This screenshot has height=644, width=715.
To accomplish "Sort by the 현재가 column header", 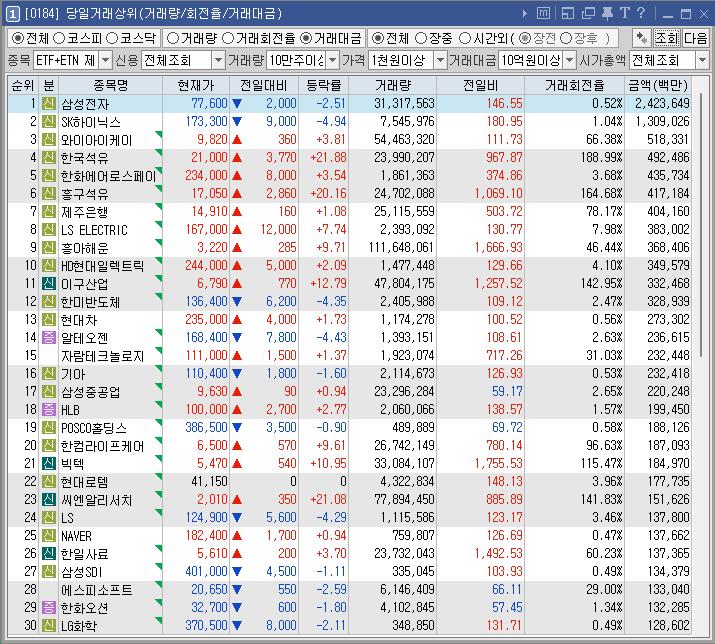I will [x=196, y=86].
